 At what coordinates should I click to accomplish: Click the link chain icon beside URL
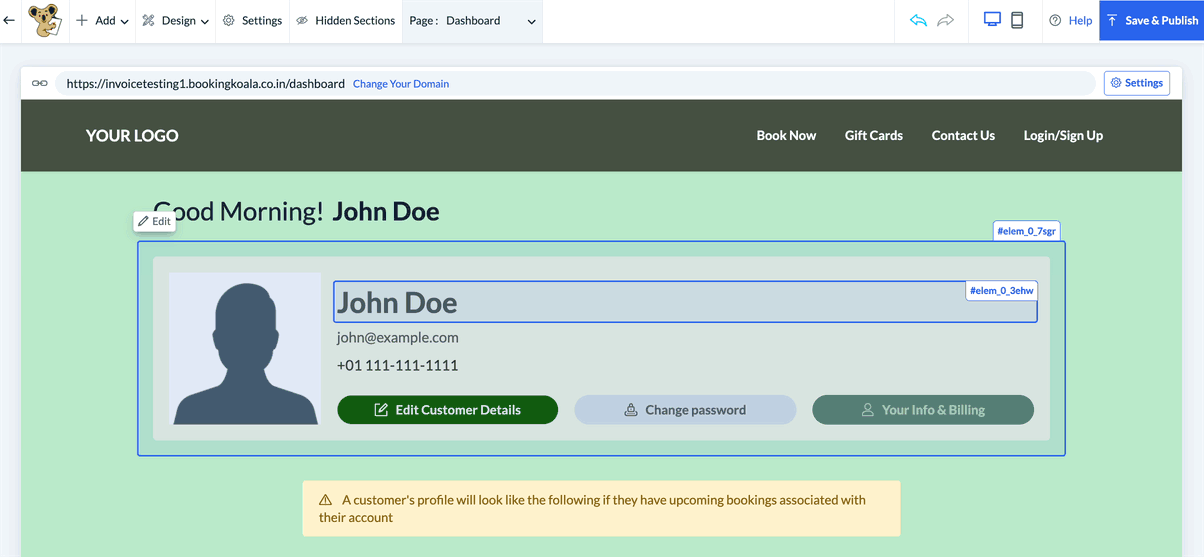(x=40, y=83)
